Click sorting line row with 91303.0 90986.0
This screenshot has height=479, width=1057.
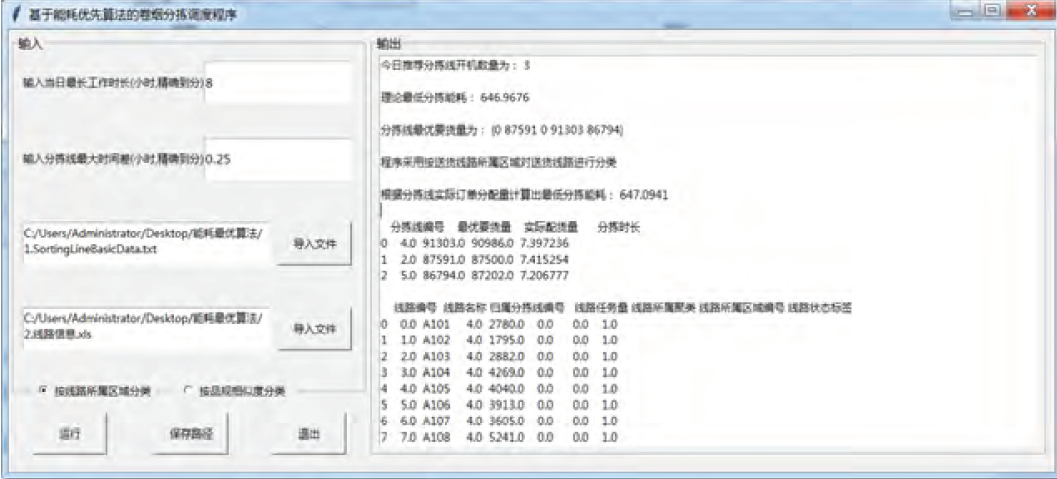pyautogui.click(x=474, y=243)
